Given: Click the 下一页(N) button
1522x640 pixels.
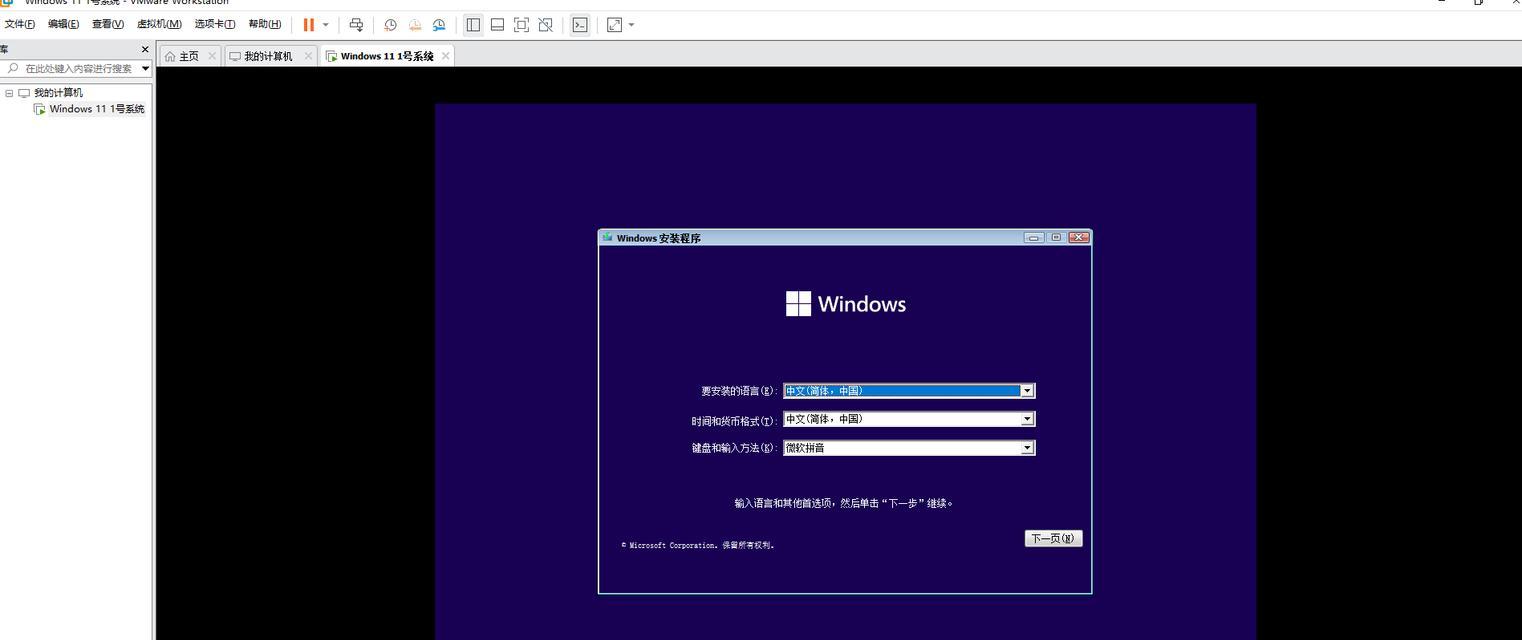Looking at the screenshot, I should coord(1053,538).
